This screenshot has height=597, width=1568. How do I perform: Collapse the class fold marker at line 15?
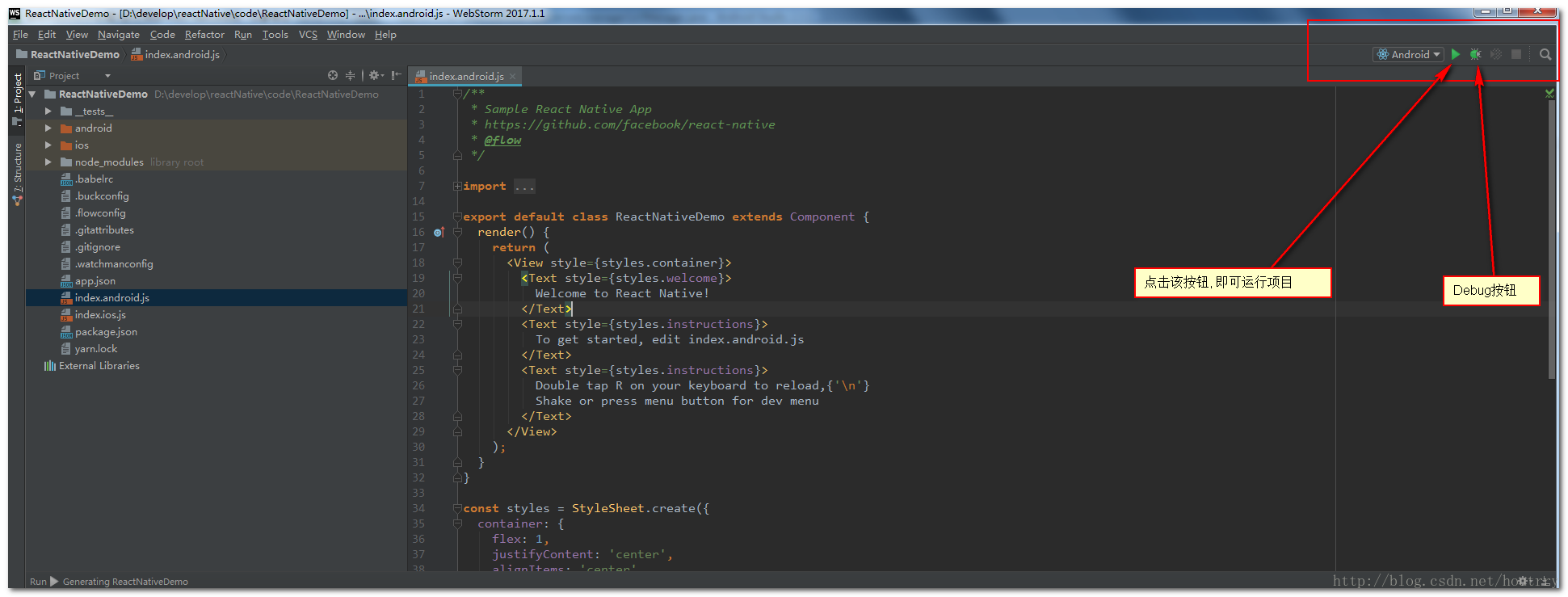click(x=457, y=217)
